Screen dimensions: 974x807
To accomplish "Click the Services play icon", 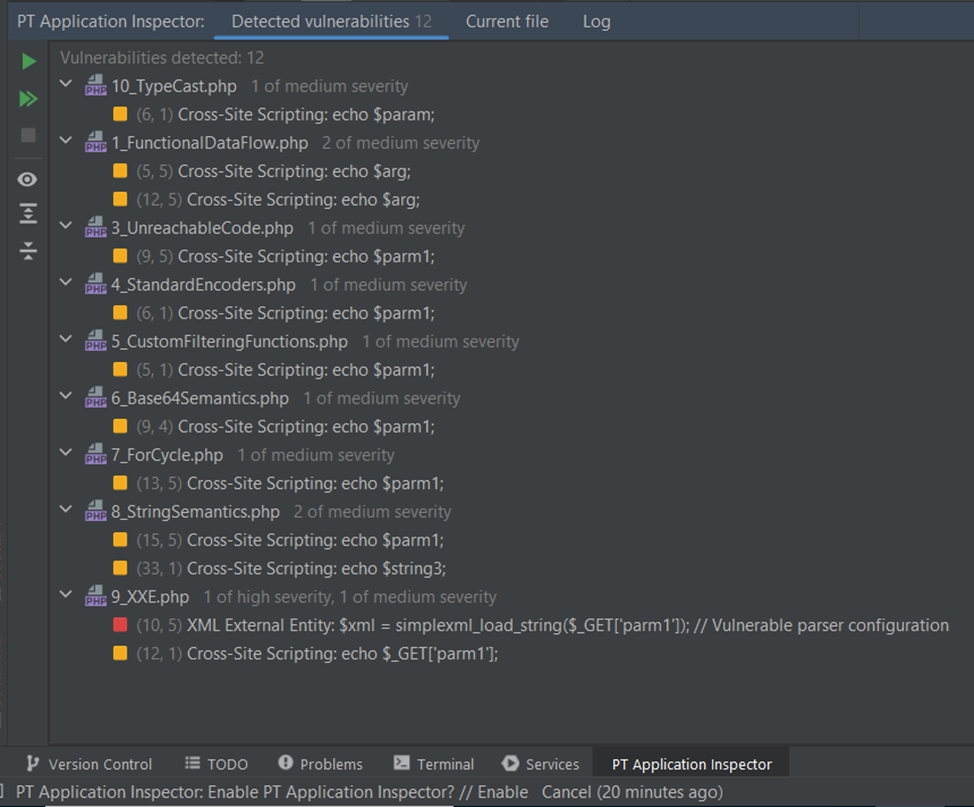I will [511, 764].
